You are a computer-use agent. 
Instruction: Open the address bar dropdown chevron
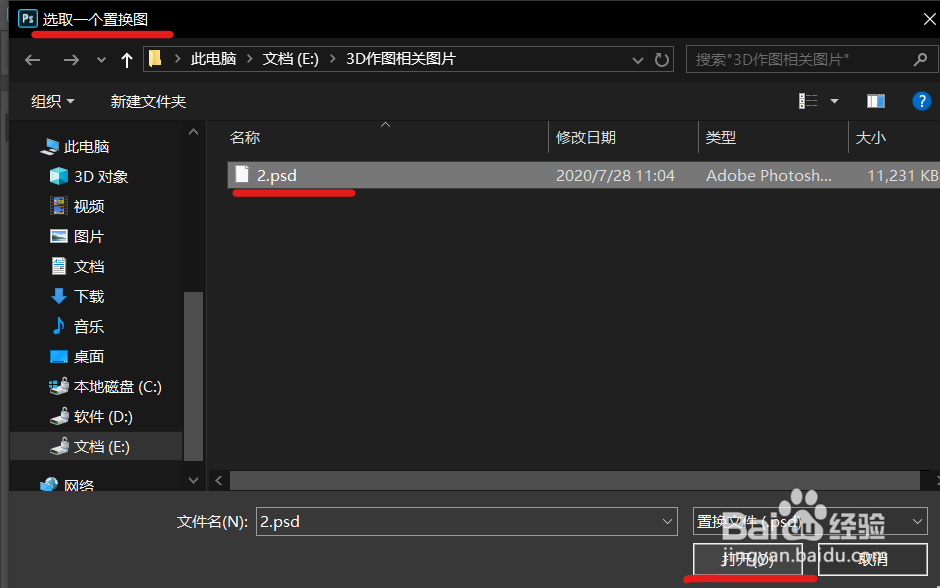pyautogui.click(x=638, y=59)
